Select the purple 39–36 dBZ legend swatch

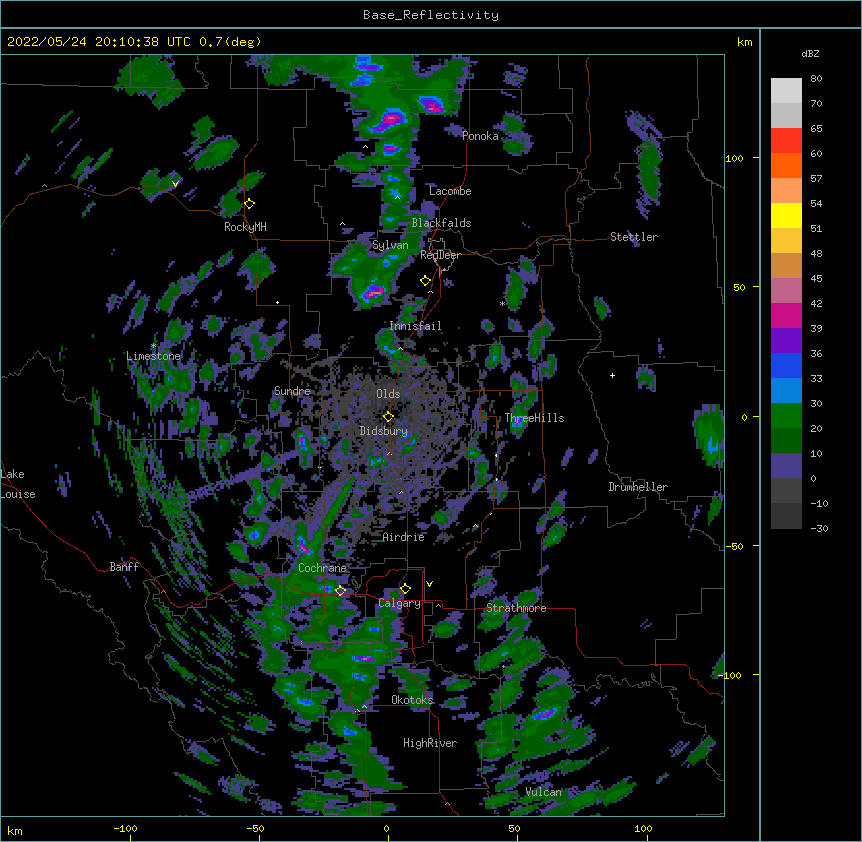tap(786, 341)
